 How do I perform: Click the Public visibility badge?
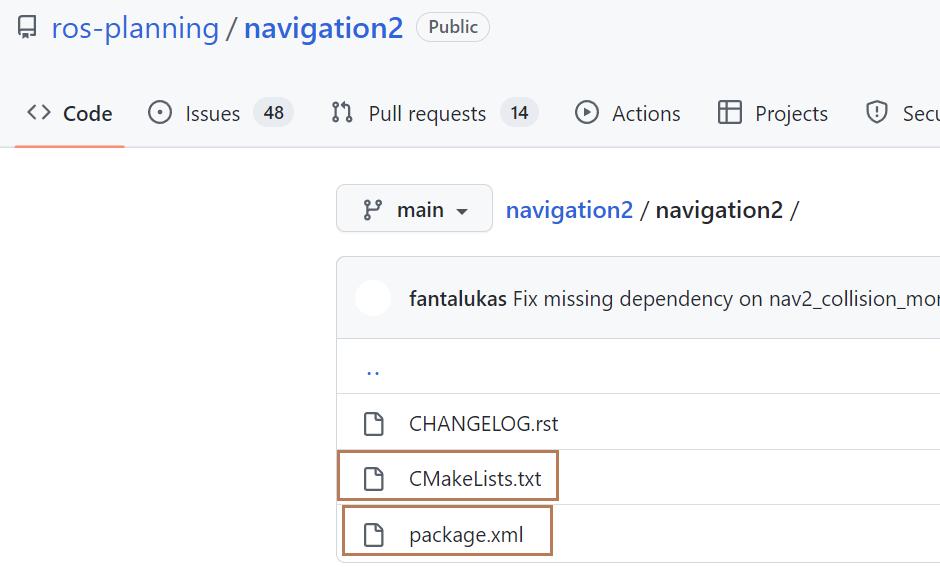tap(453, 27)
